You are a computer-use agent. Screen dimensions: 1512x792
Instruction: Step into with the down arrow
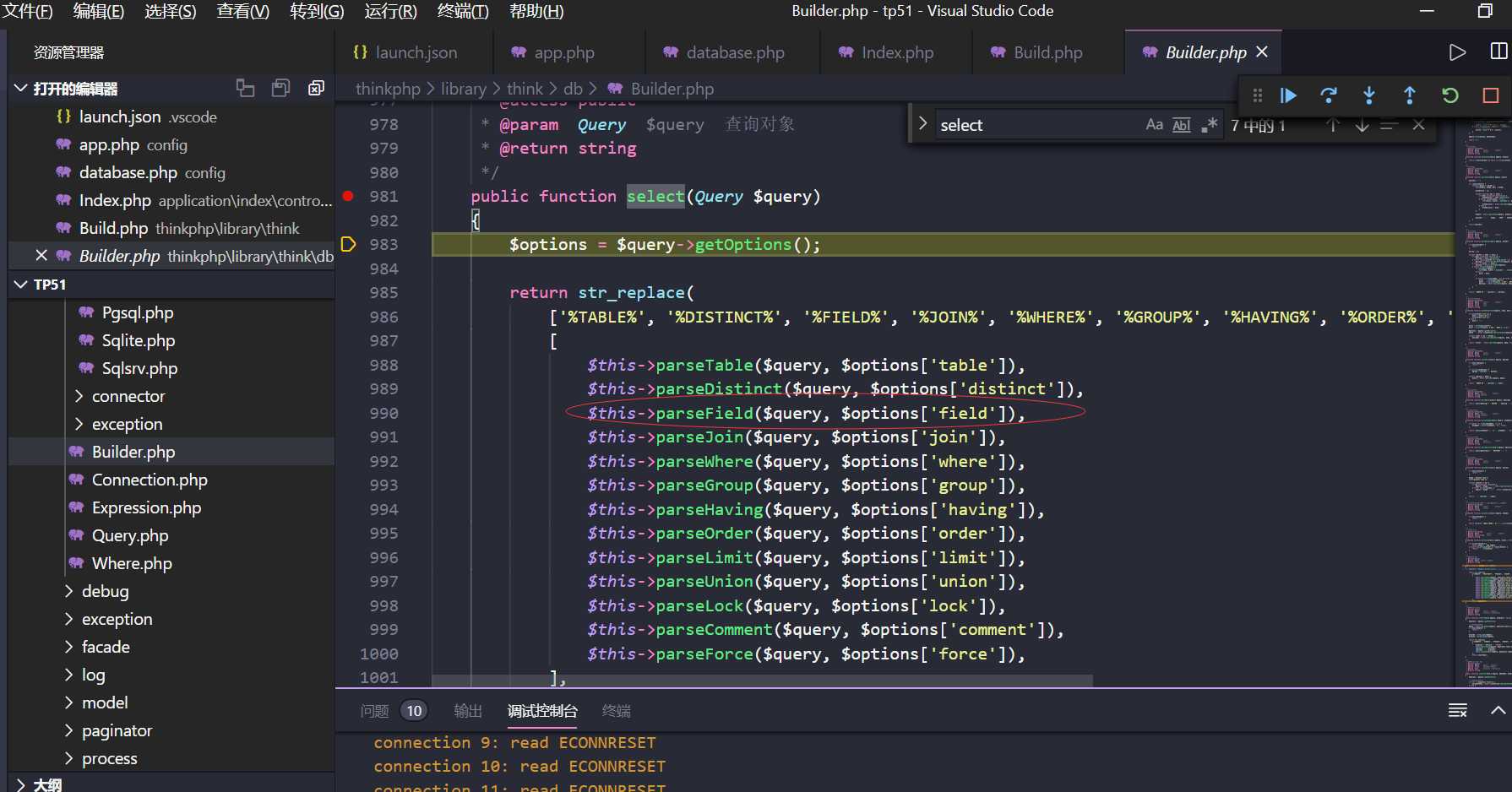1369,95
